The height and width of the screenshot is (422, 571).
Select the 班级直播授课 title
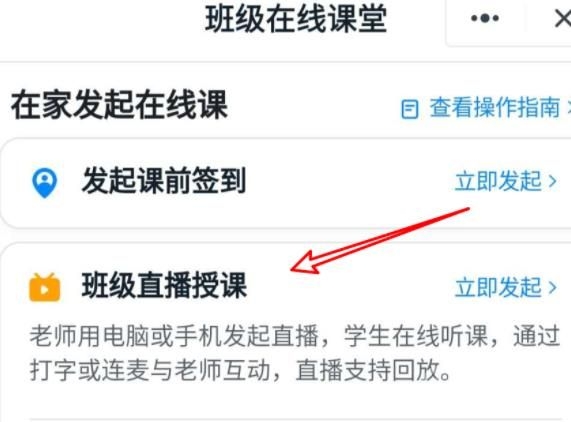point(164,285)
